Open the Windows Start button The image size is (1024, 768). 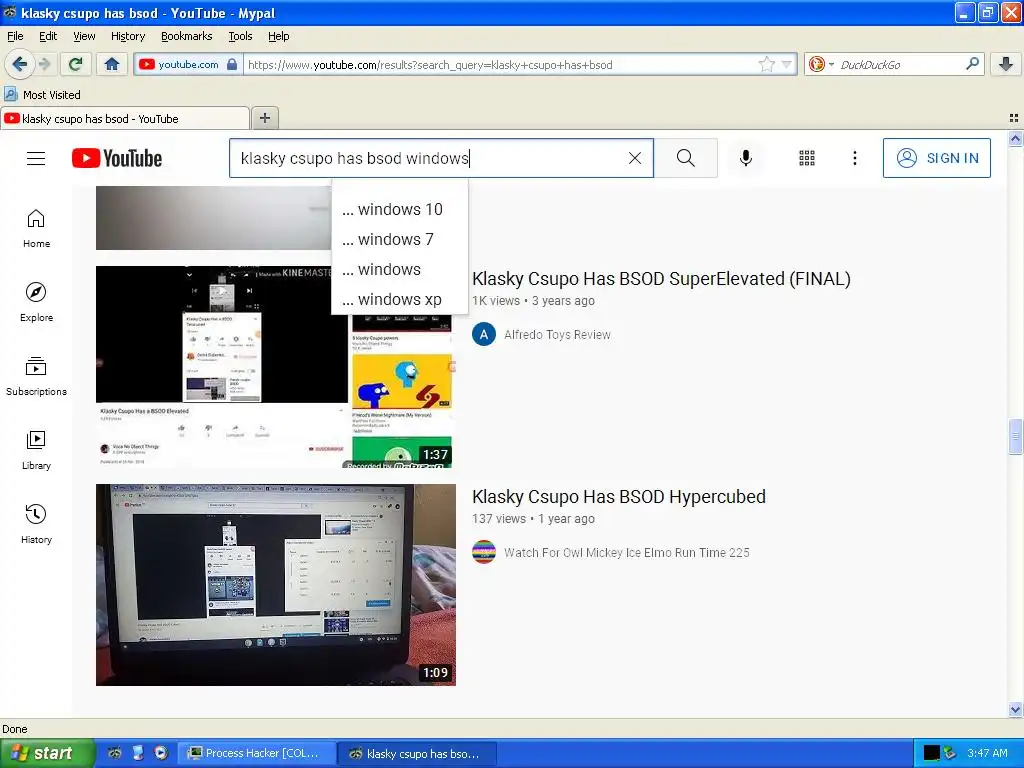(x=46, y=753)
